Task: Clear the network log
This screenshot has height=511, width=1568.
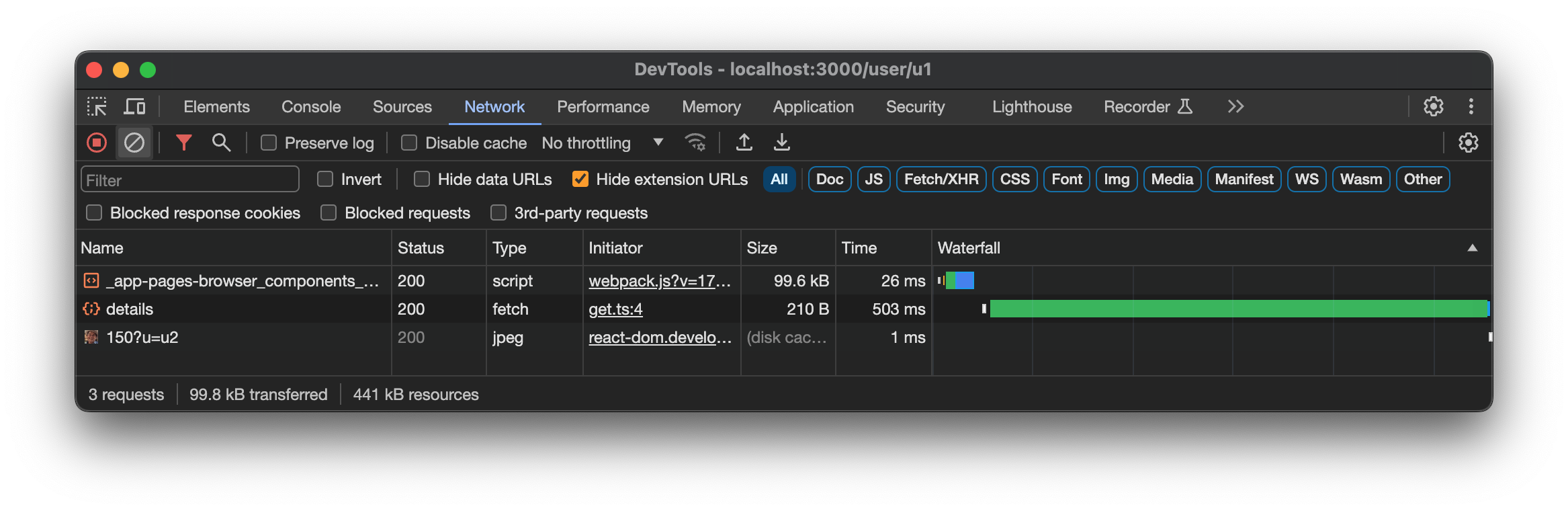Action: coord(134,143)
